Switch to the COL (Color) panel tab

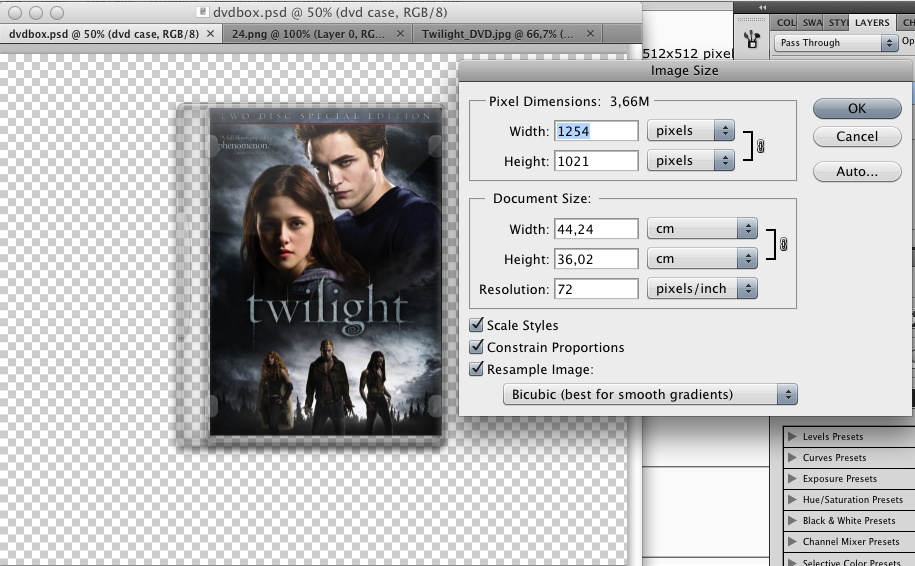[786, 23]
